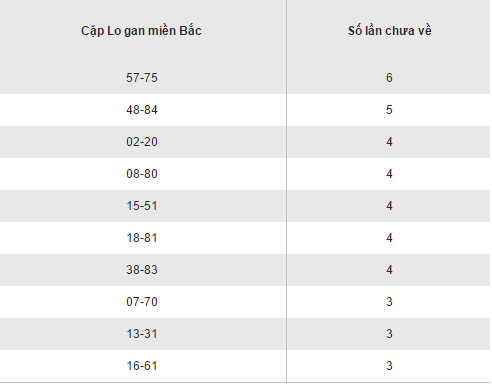Select the 13-31 pair cell

tap(142, 334)
